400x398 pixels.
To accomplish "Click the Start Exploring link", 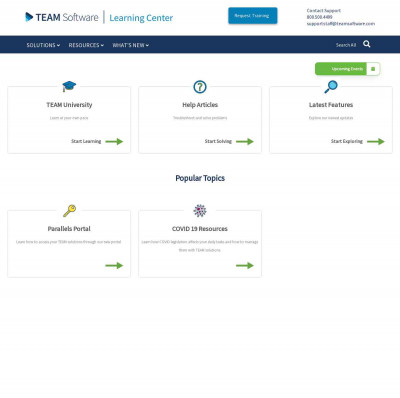I will (347, 141).
